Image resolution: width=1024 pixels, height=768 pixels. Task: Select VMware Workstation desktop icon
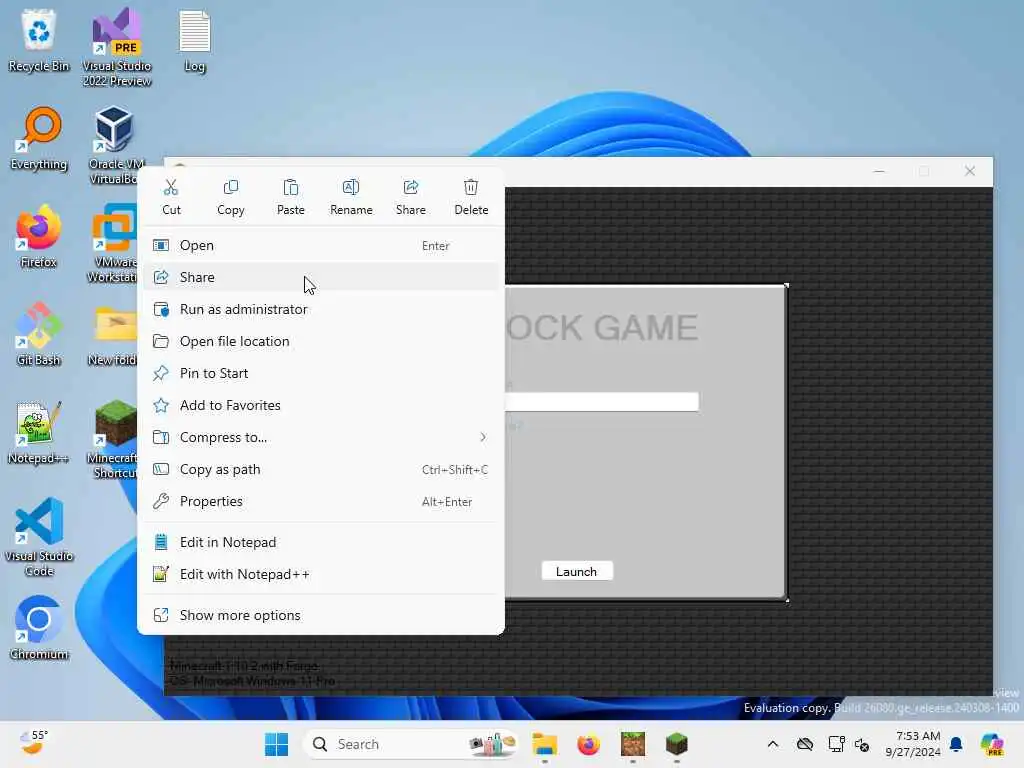tap(112, 243)
